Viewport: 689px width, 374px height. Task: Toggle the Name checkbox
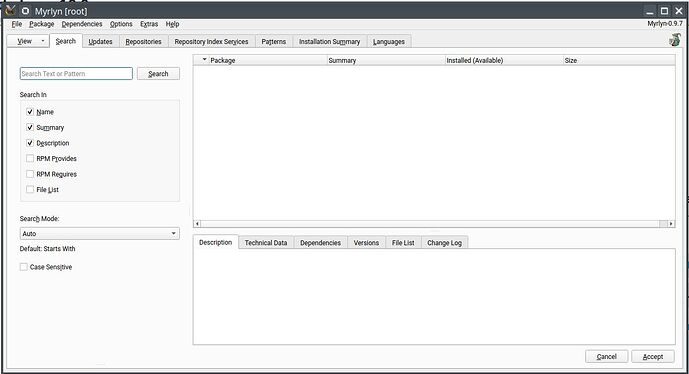(x=30, y=112)
